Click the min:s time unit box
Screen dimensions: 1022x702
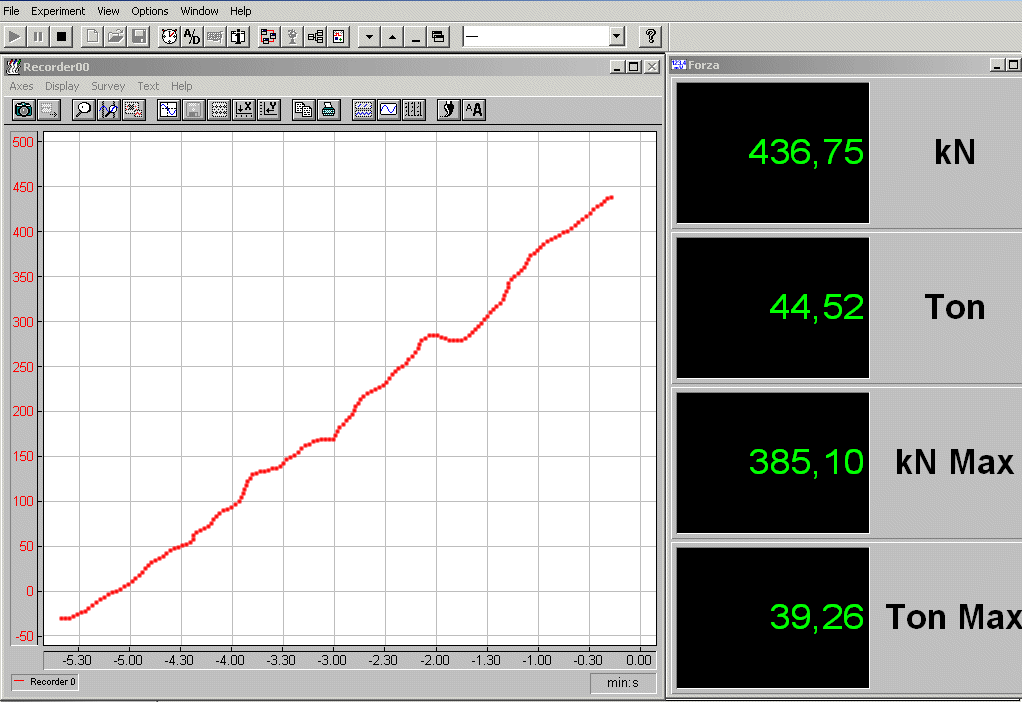pos(622,682)
